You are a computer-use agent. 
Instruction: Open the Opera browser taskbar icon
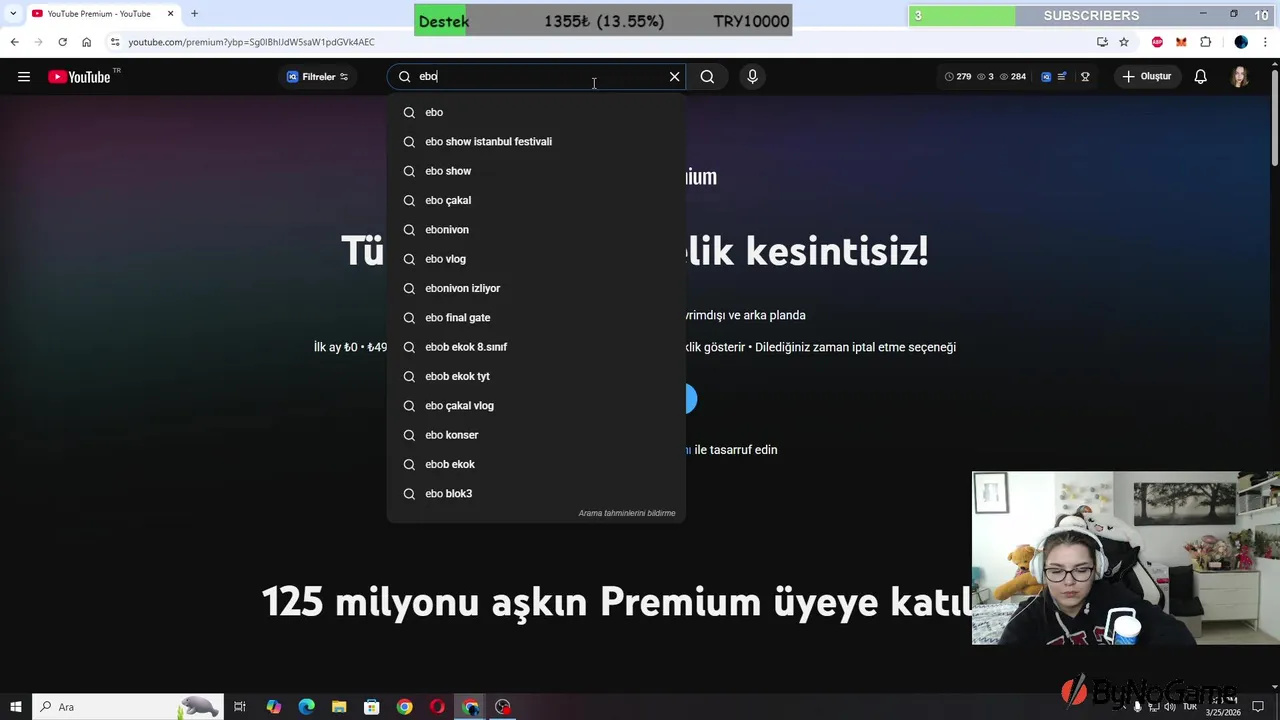437,707
